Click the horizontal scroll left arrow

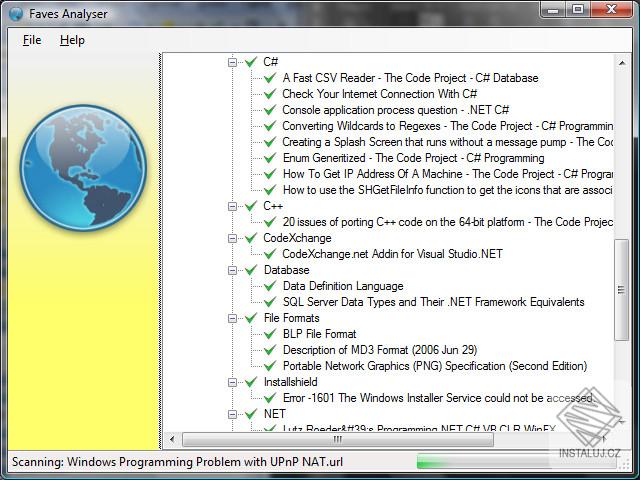172,440
